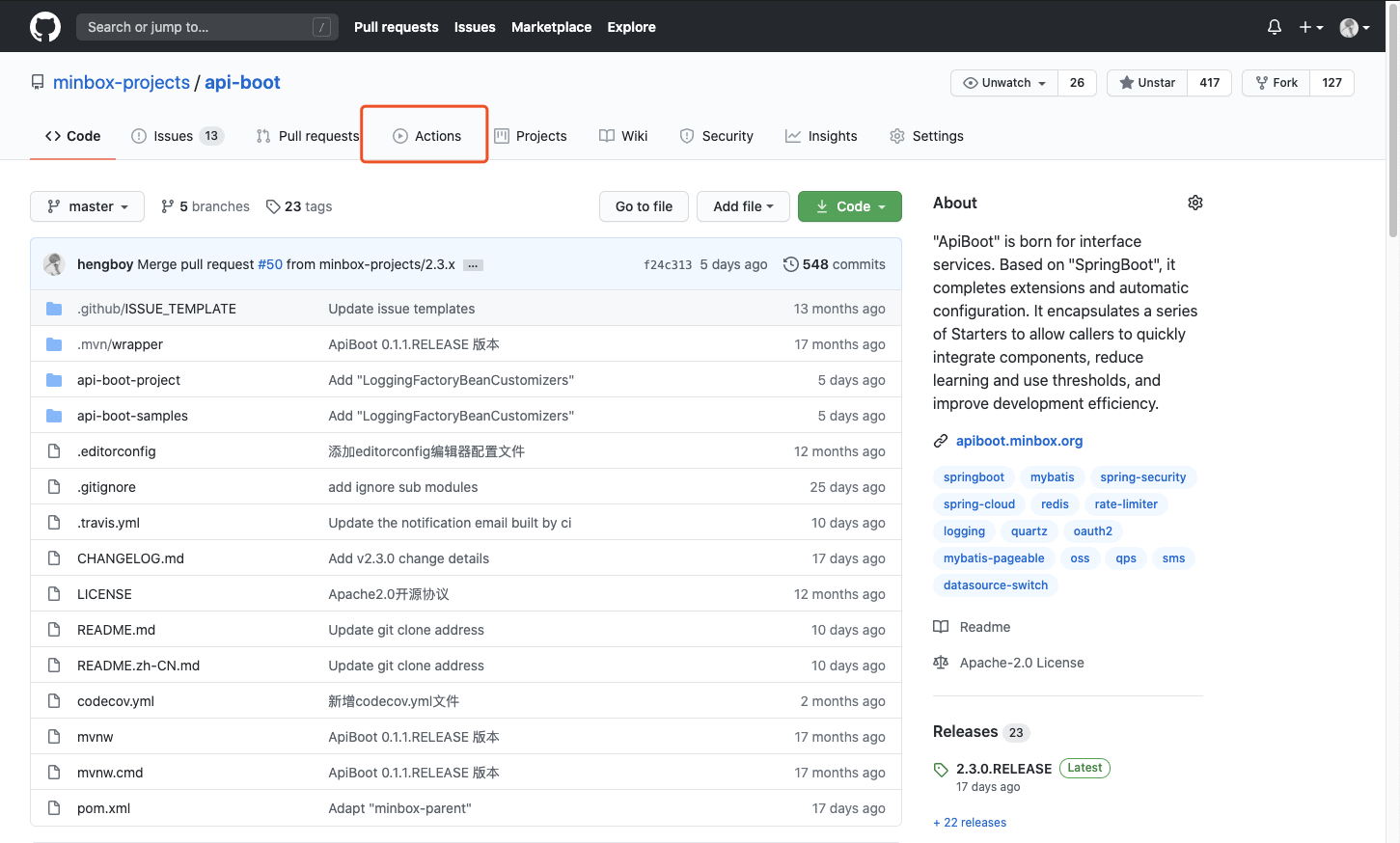Click the folder icon for api-boot-samples

[x=54, y=416]
